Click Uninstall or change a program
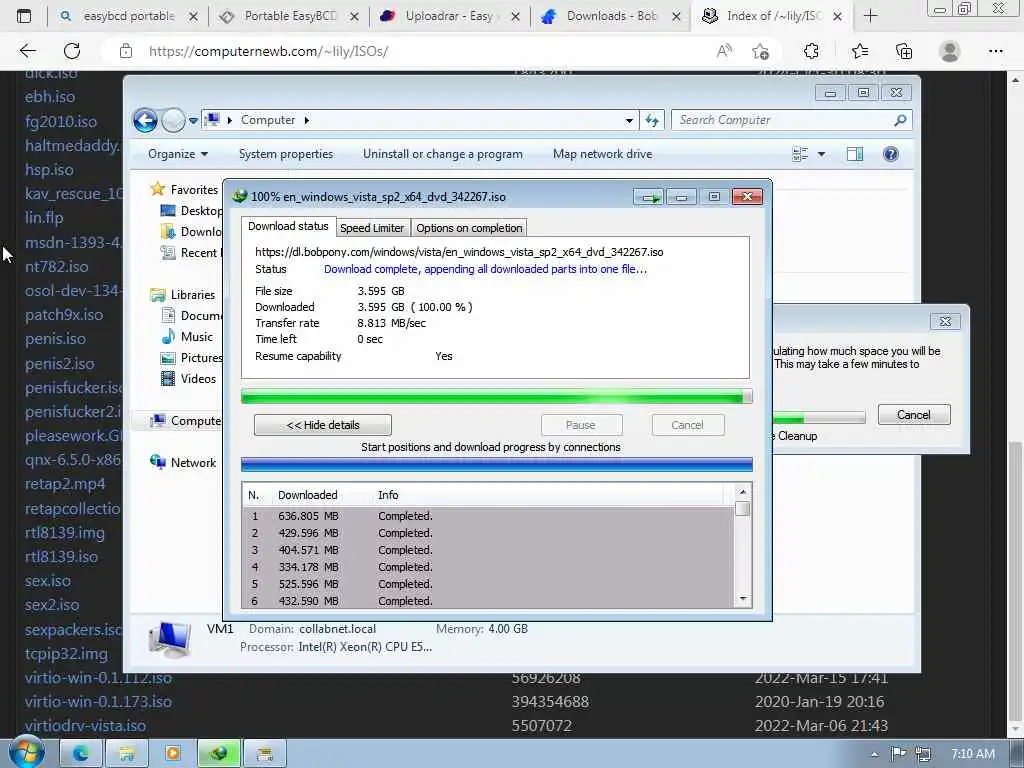Image resolution: width=1024 pixels, height=768 pixels. tap(443, 154)
